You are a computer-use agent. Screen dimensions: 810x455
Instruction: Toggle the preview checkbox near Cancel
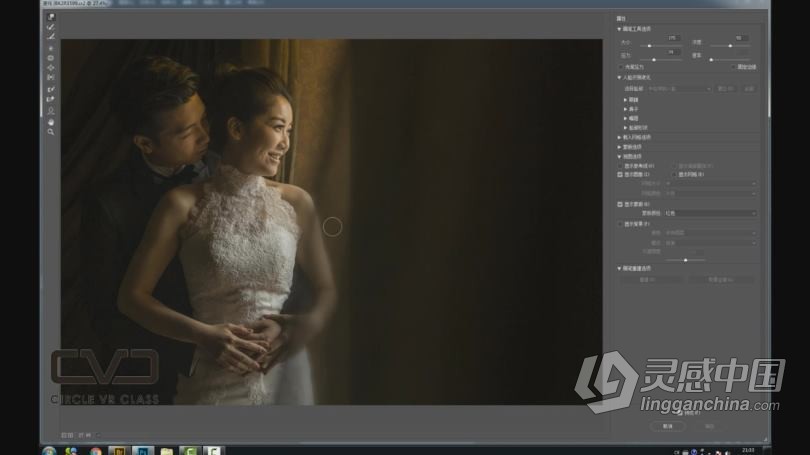point(679,413)
